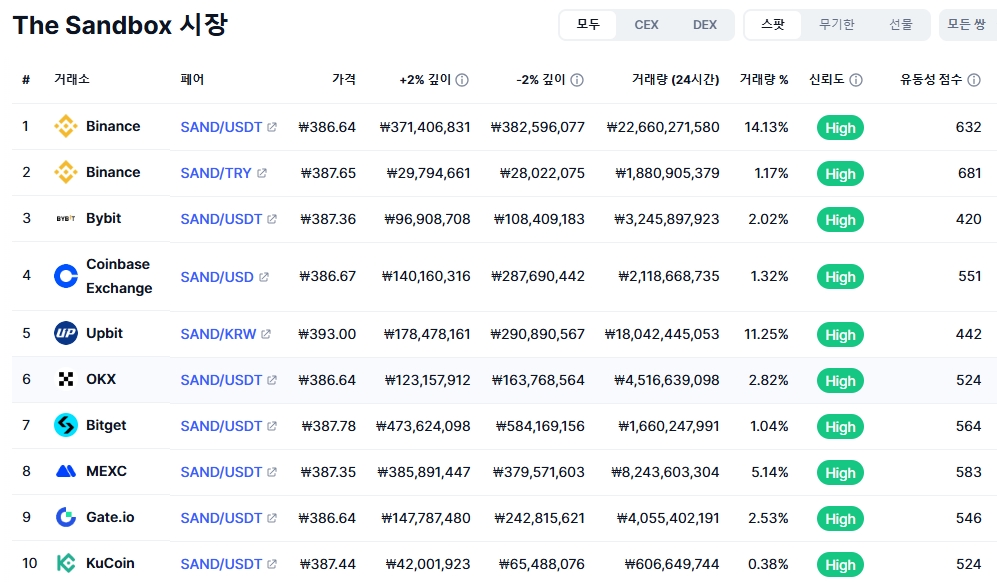This screenshot has height=582, width=997.
Task: Click the OKX logo icon
Action: click(65, 379)
